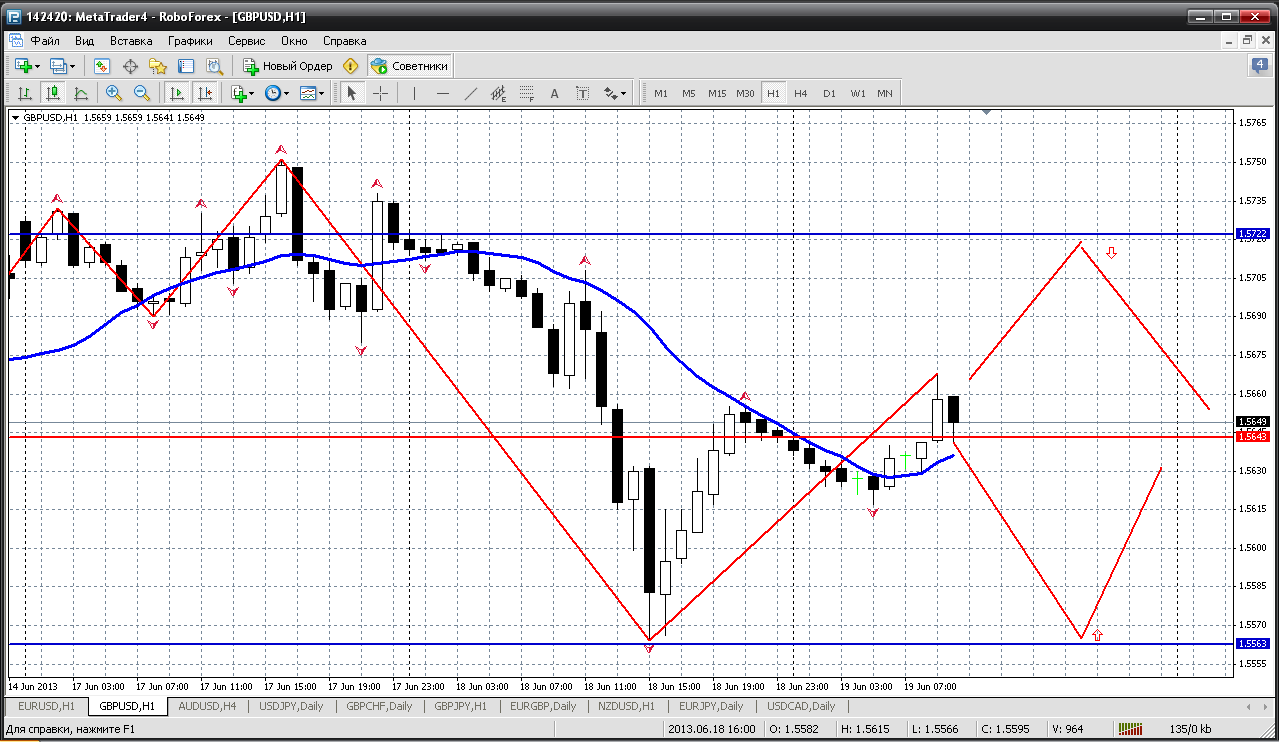
Task: Switch to the NZDUSD,H1 chart tab
Action: (x=627, y=706)
